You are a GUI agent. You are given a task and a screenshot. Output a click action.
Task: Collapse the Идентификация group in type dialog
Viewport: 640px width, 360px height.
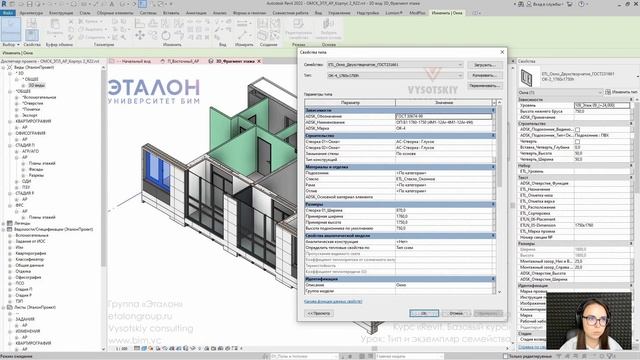pyautogui.click(x=493, y=279)
